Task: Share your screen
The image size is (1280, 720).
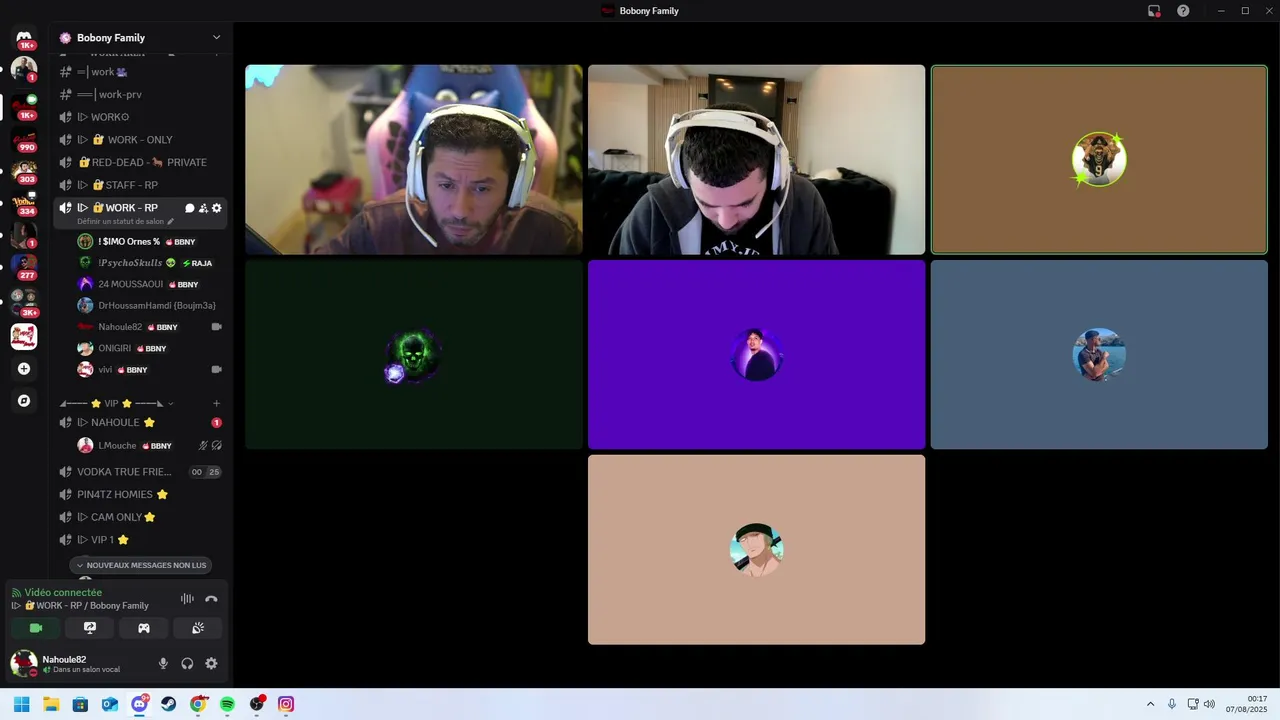Action: pyautogui.click(x=90, y=628)
